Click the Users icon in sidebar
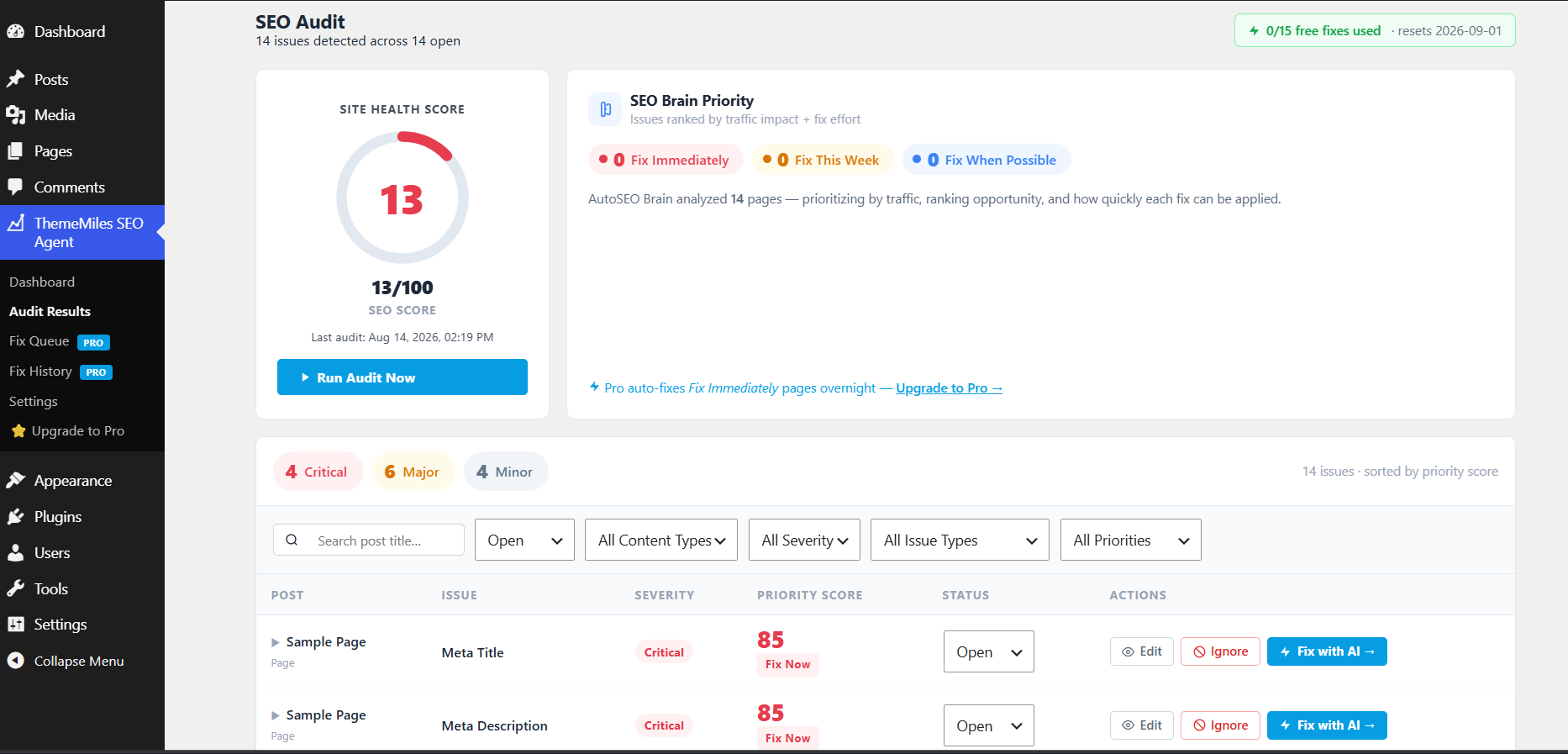Screen dimensions: 1568x754 (15, 552)
